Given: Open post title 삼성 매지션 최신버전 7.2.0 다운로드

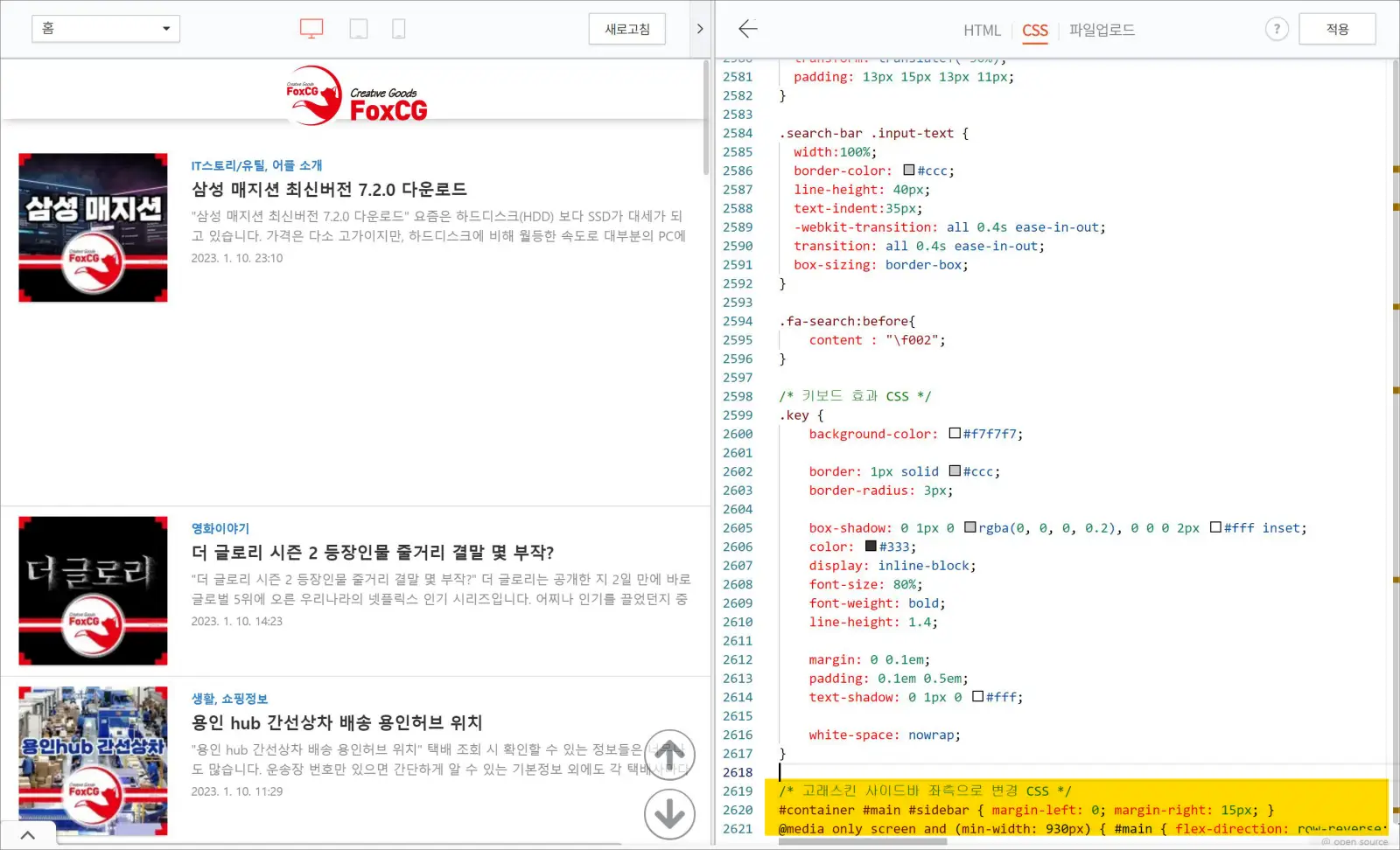Looking at the screenshot, I should [x=329, y=189].
